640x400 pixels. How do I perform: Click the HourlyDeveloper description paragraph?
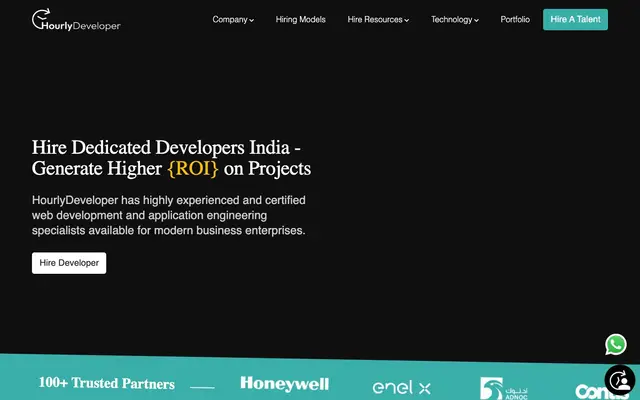(x=169, y=215)
